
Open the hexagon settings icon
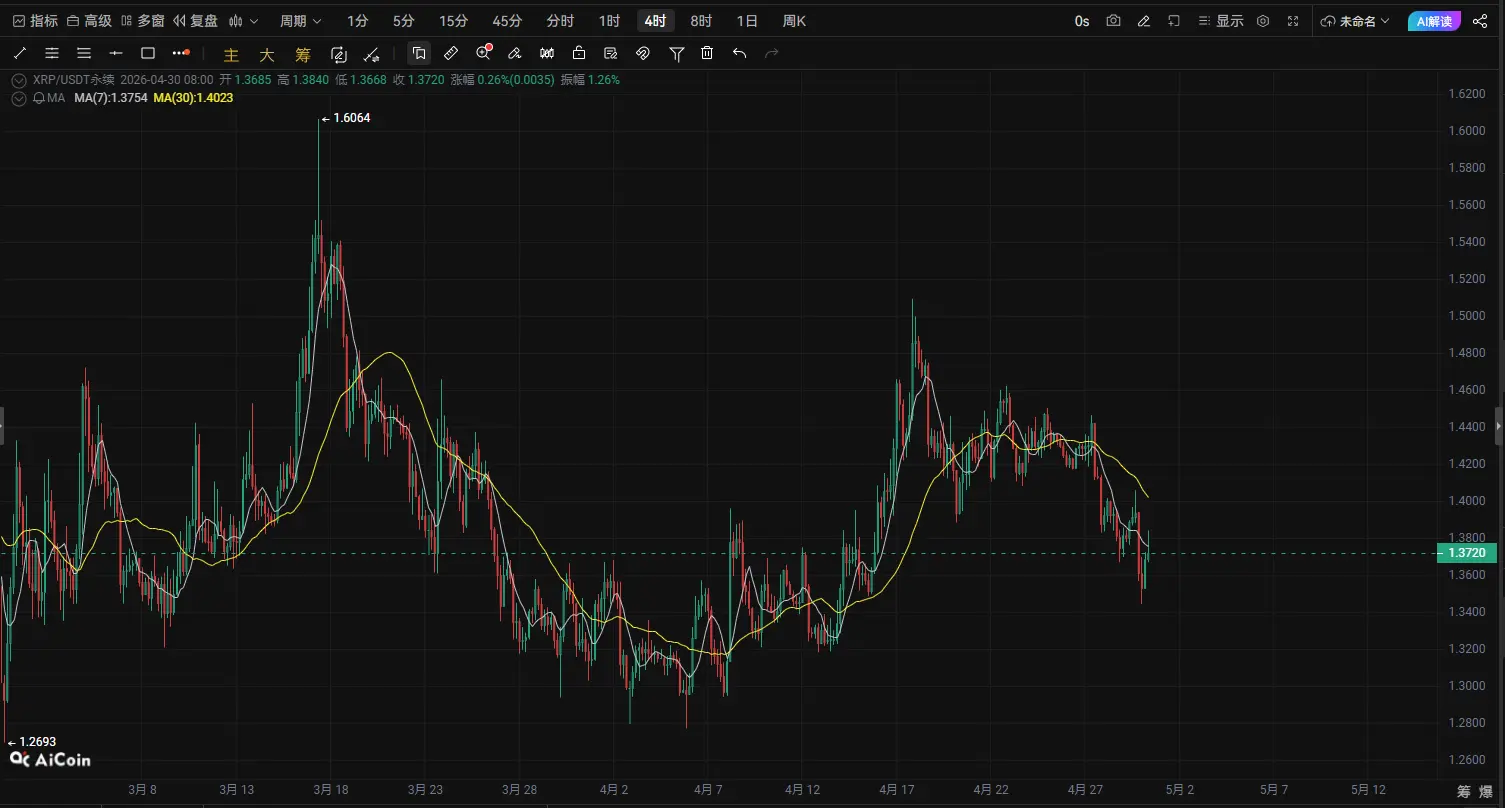[x=1263, y=21]
